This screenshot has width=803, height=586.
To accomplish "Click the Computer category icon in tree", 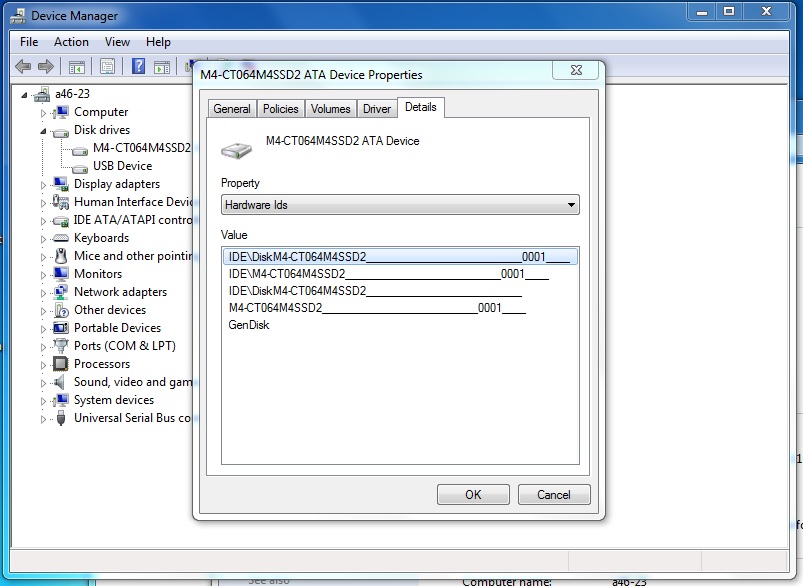I will click(x=61, y=112).
